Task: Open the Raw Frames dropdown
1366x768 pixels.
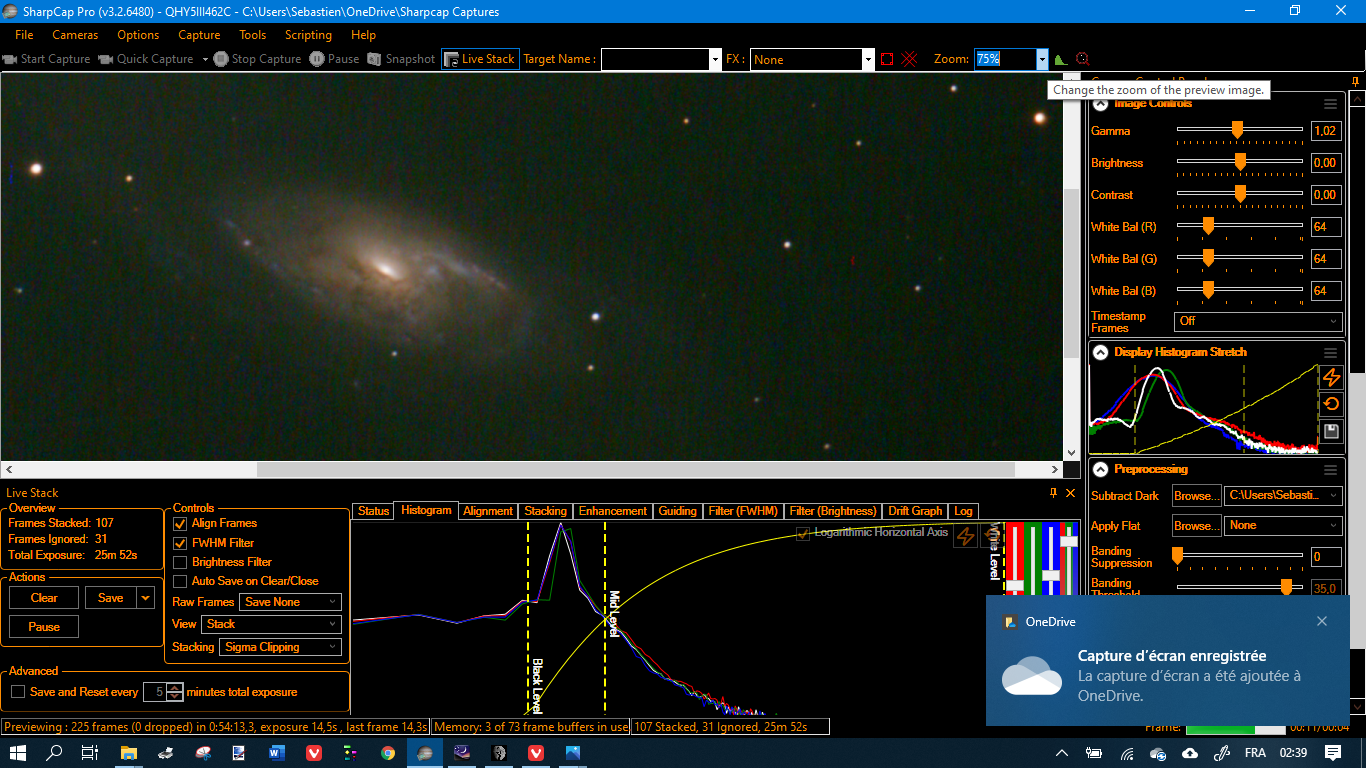Action: tap(290, 602)
